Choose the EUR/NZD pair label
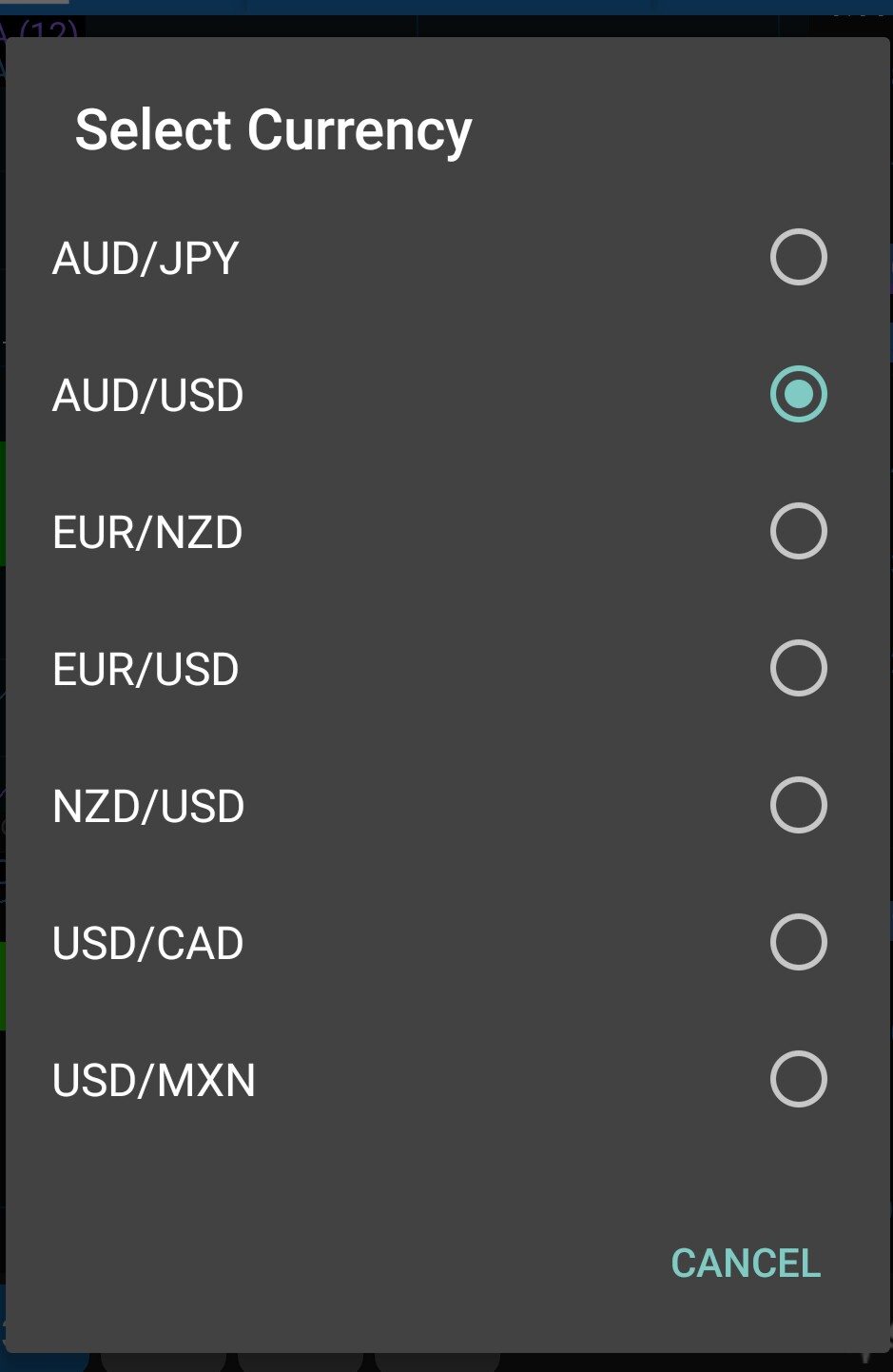 147,533
